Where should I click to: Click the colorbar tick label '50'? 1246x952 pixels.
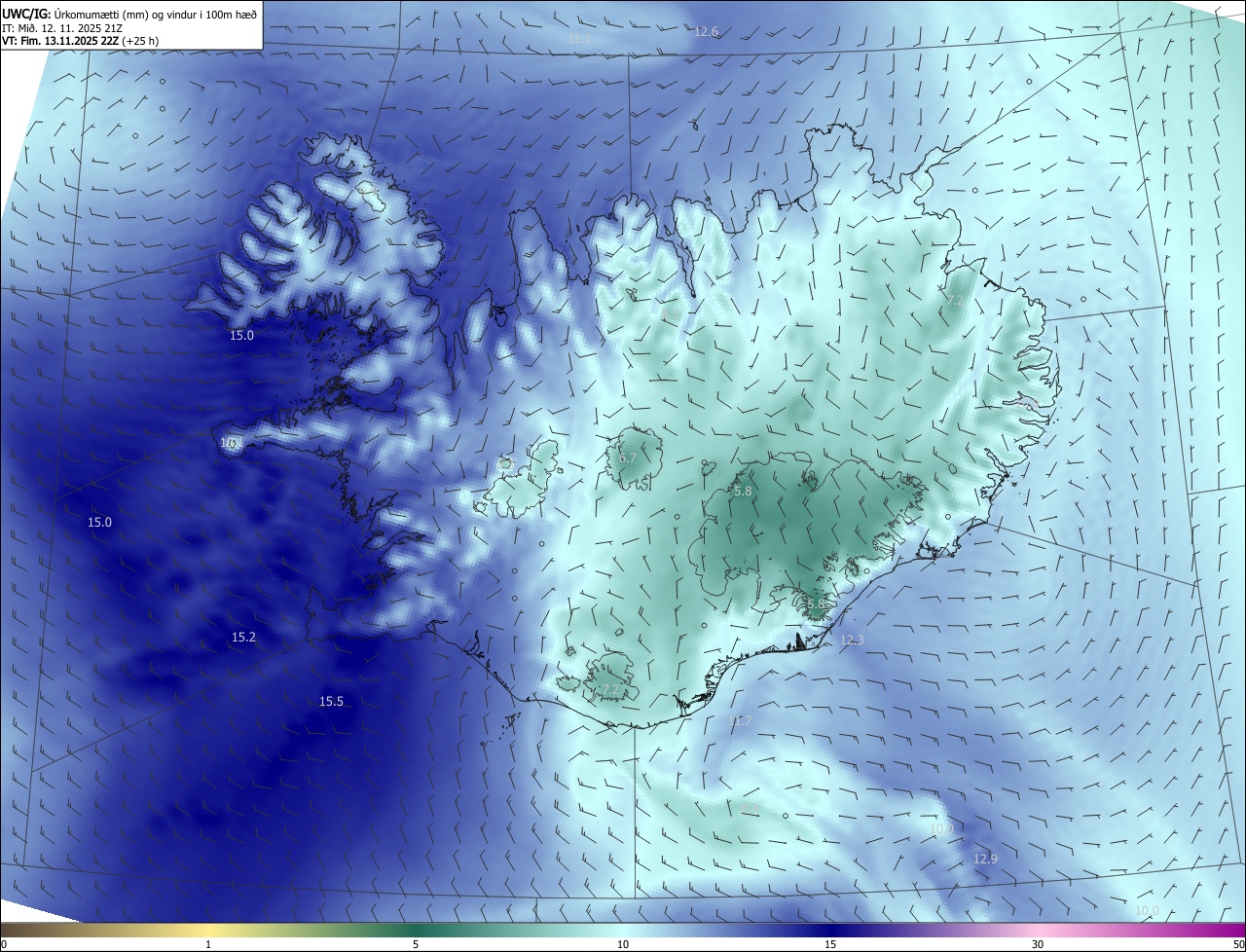[x=1237, y=944]
